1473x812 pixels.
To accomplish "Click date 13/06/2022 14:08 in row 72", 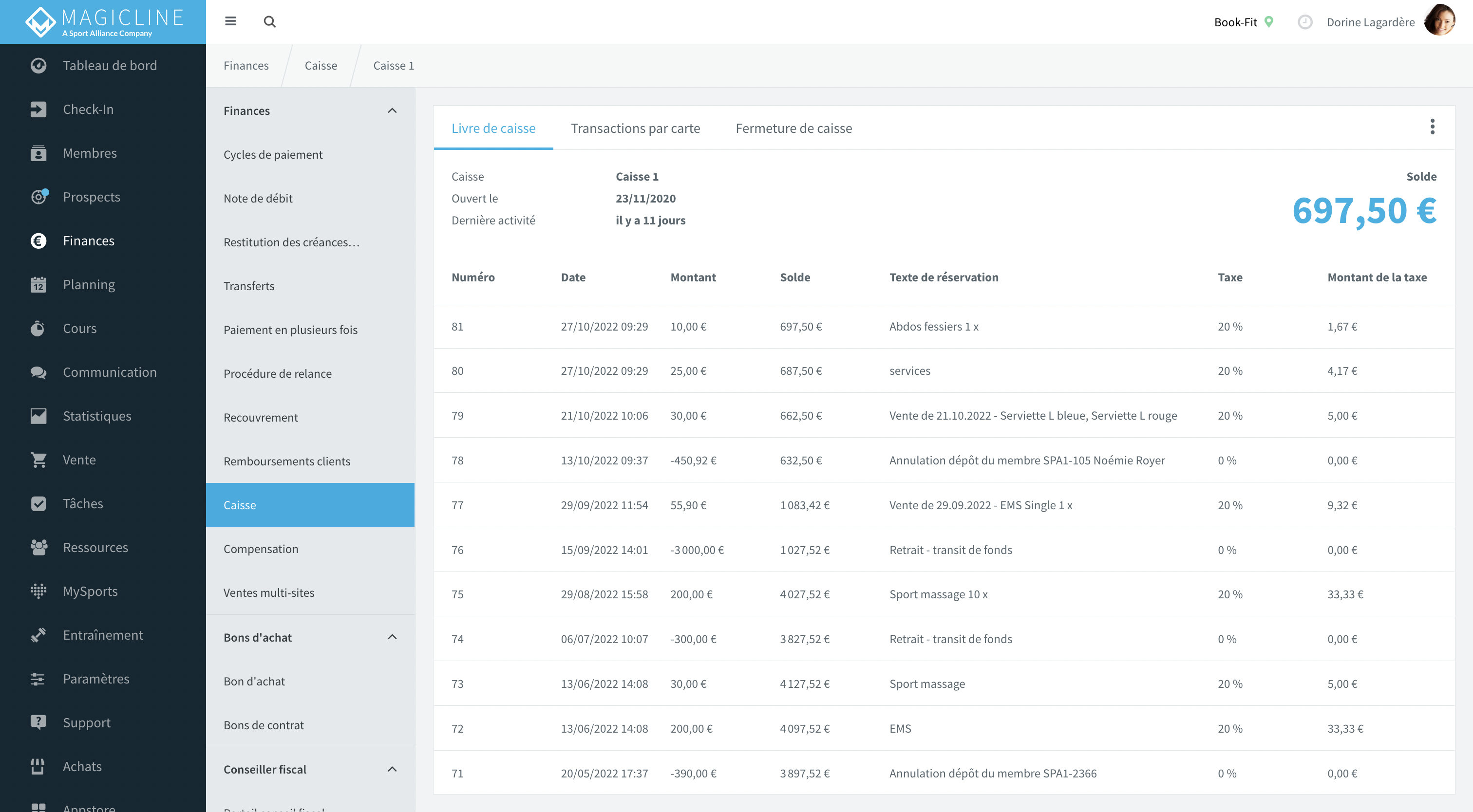I will [x=604, y=729].
